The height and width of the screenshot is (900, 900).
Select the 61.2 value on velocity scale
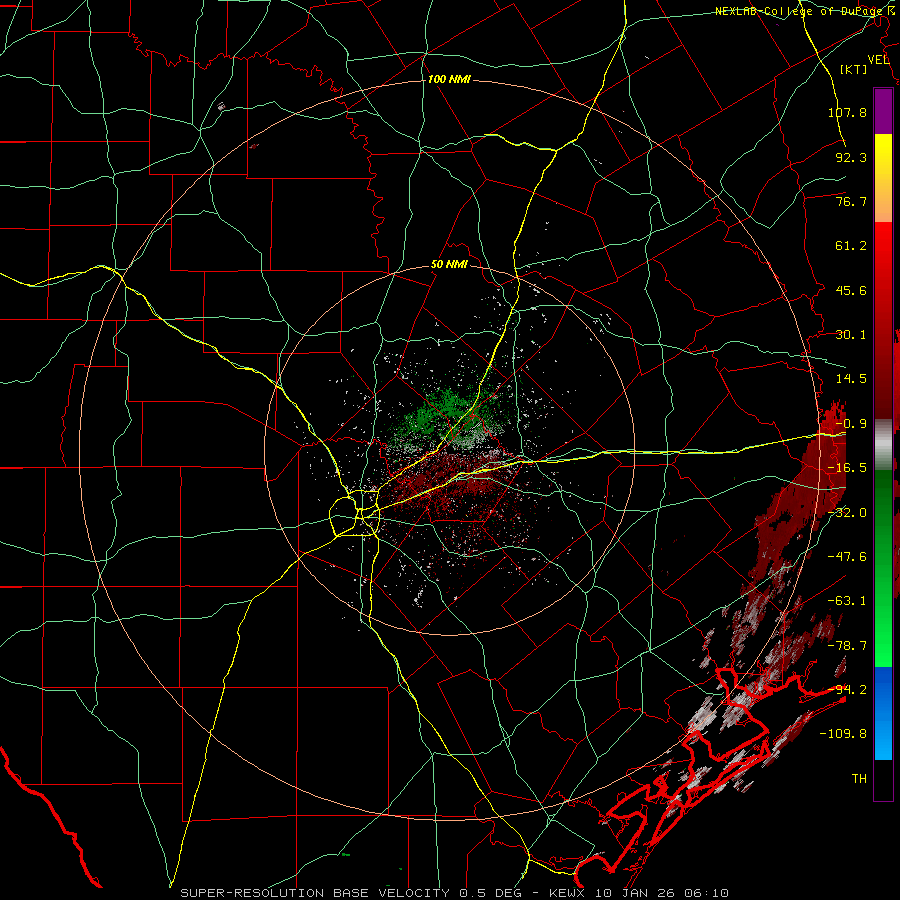(x=851, y=246)
